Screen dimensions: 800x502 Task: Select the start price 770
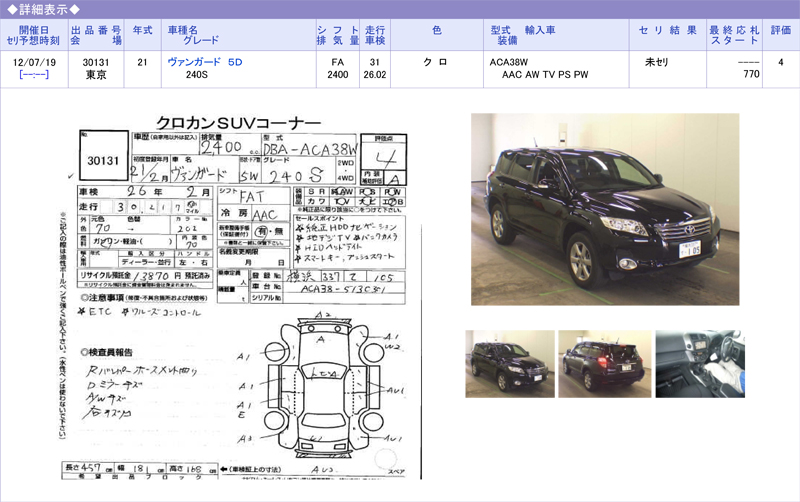(751, 74)
